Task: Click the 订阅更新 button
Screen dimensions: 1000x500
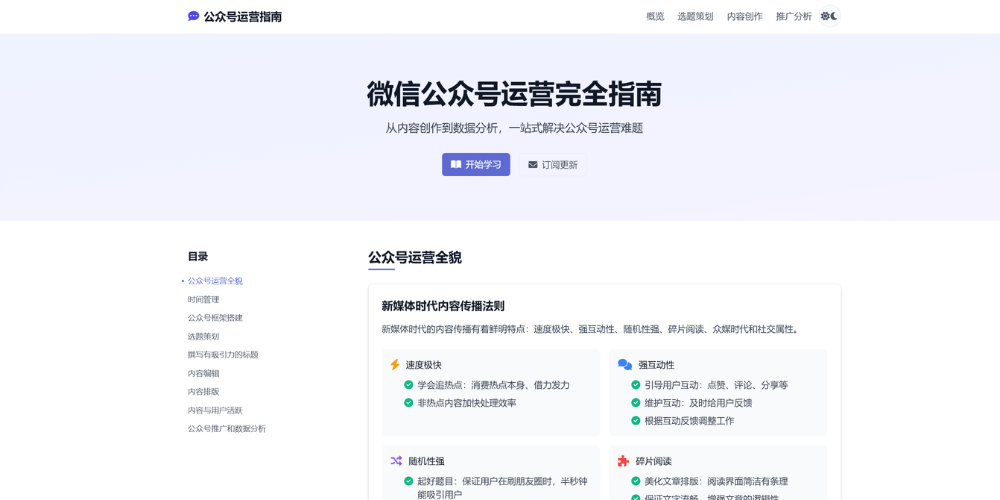Action: pos(552,165)
